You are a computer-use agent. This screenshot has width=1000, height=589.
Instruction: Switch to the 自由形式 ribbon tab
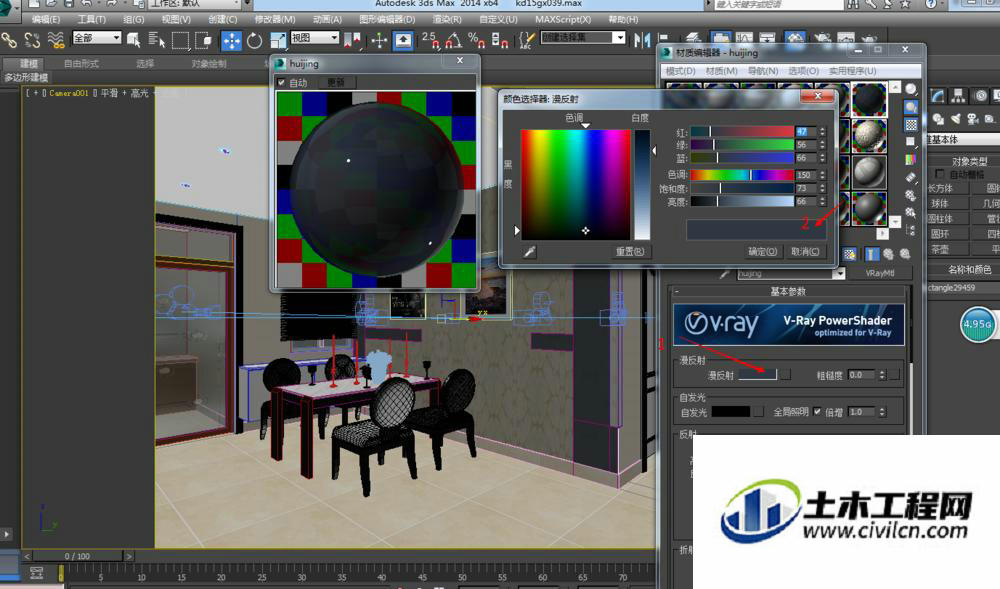(x=82, y=64)
